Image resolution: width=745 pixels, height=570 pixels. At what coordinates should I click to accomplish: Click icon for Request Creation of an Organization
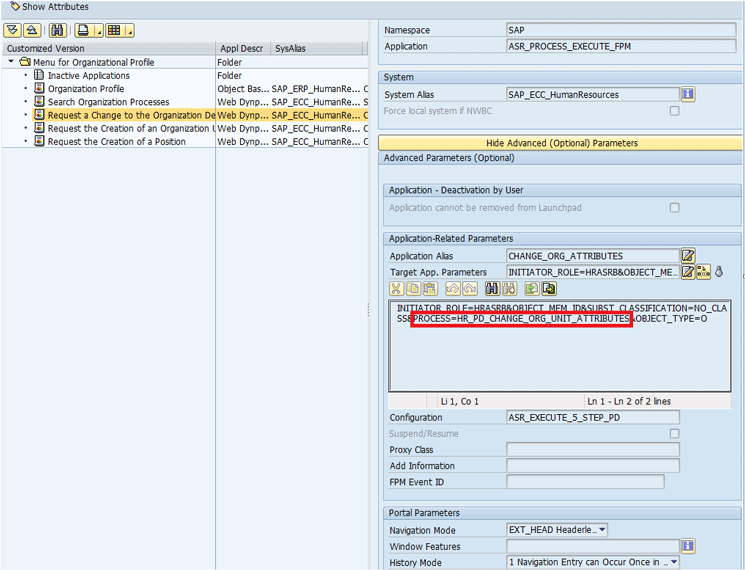(39, 128)
